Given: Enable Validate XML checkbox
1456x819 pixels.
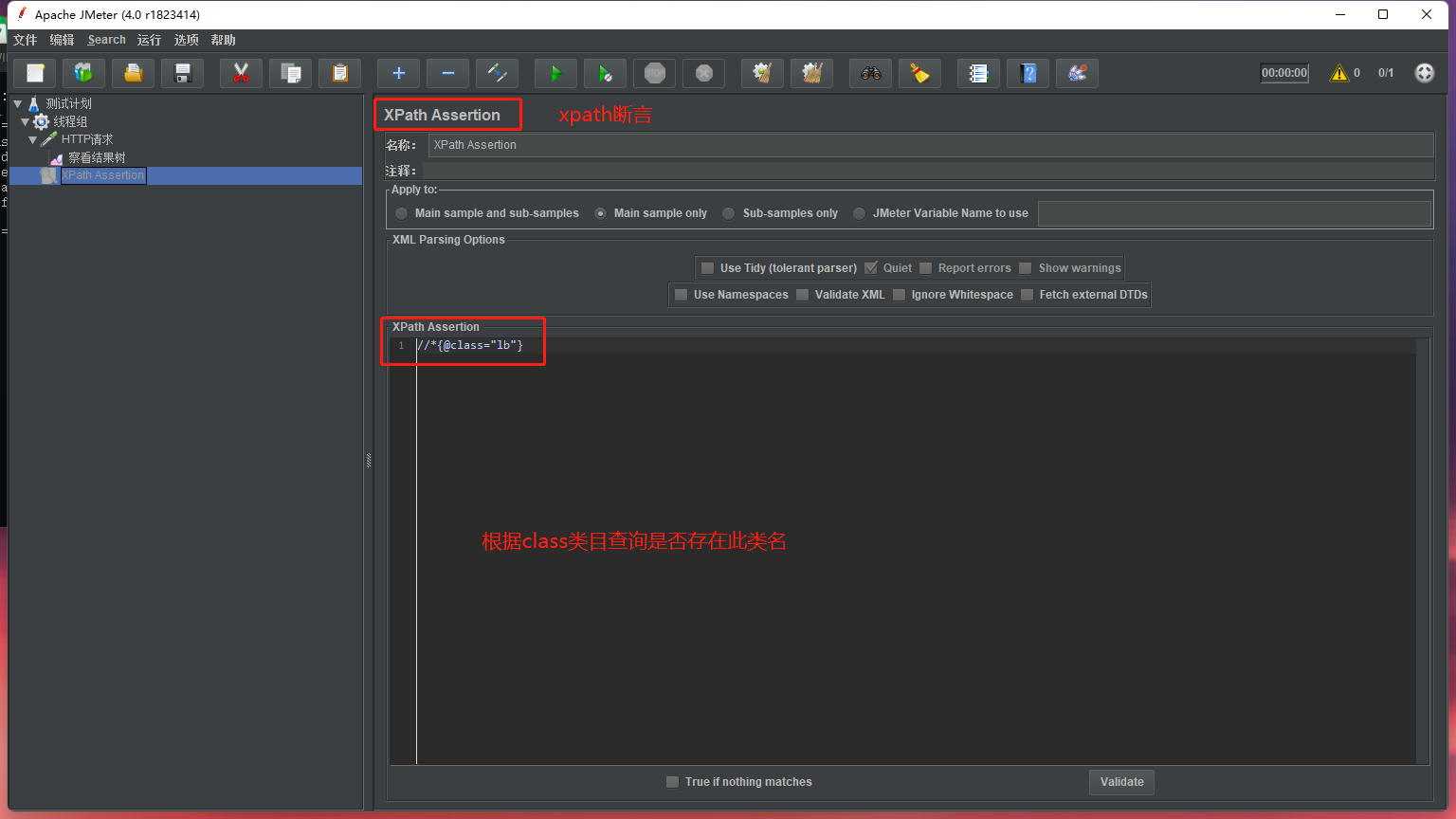Looking at the screenshot, I should [803, 295].
